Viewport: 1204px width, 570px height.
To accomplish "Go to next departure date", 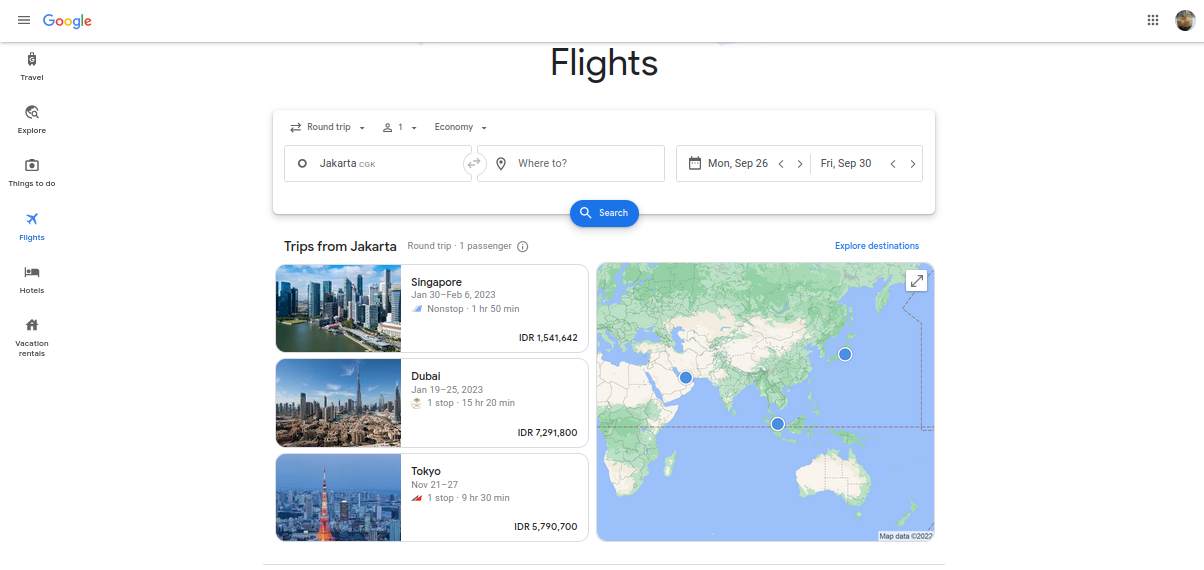I will [x=800, y=164].
